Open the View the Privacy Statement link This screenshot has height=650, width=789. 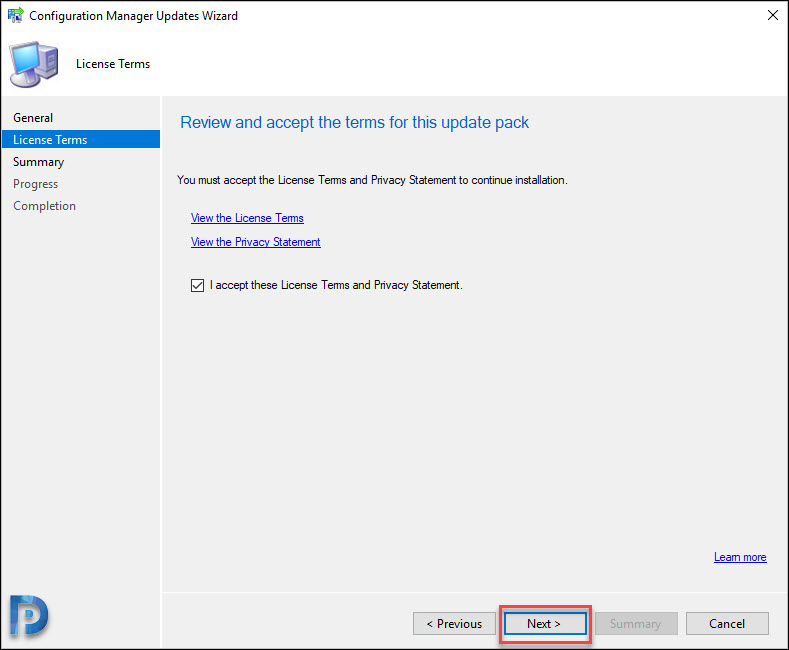pos(256,242)
